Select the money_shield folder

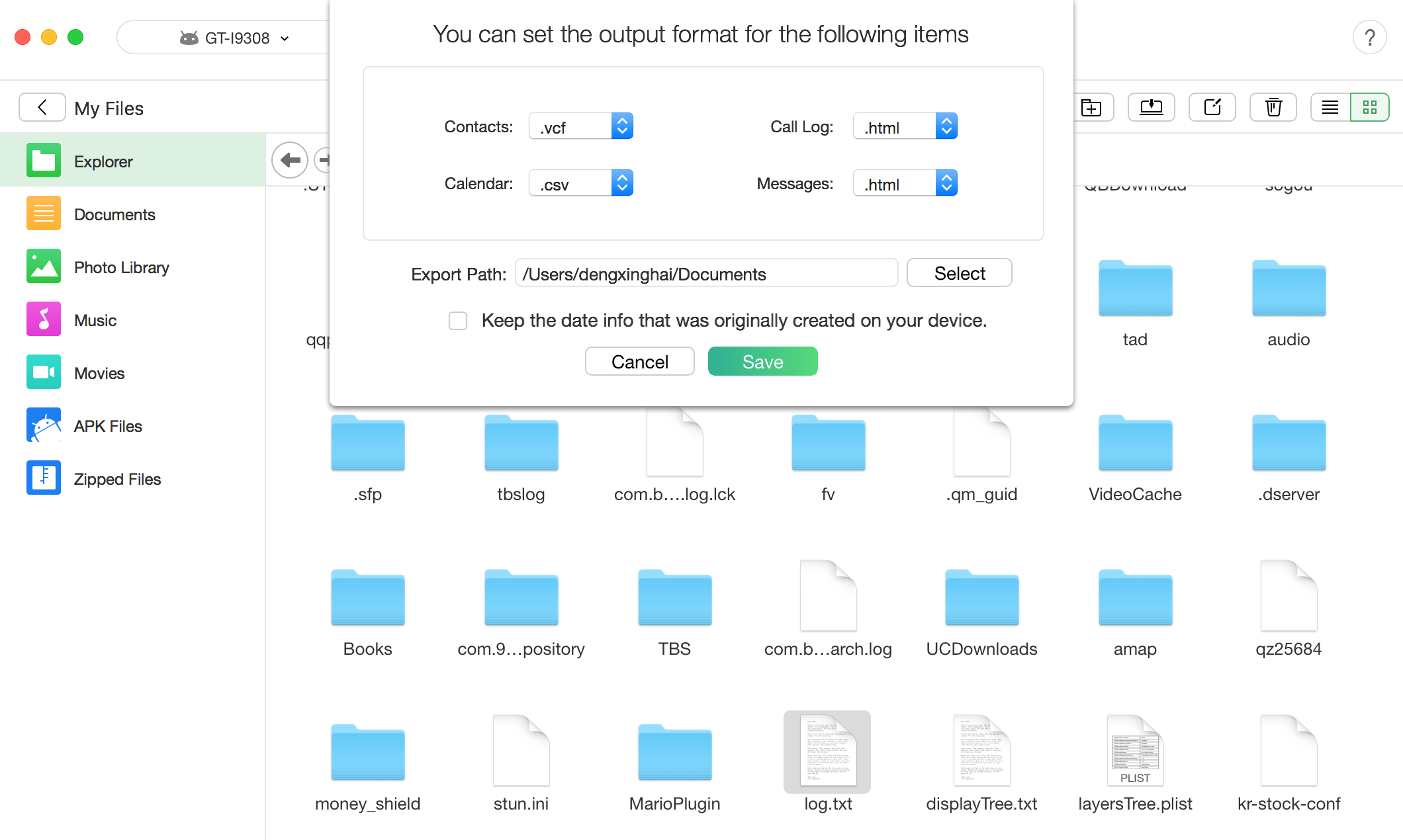coord(367,753)
